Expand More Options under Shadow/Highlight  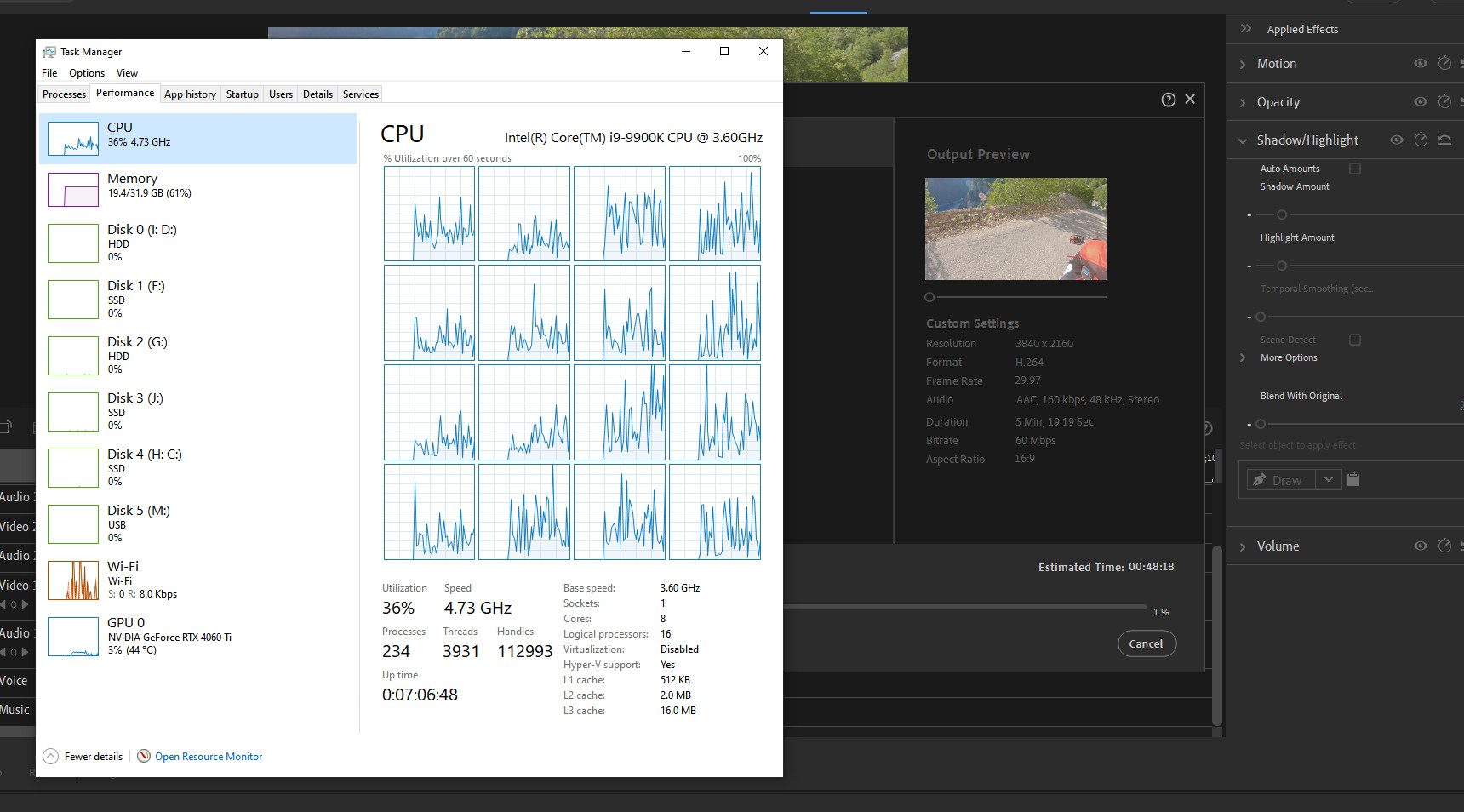[1244, 357]
